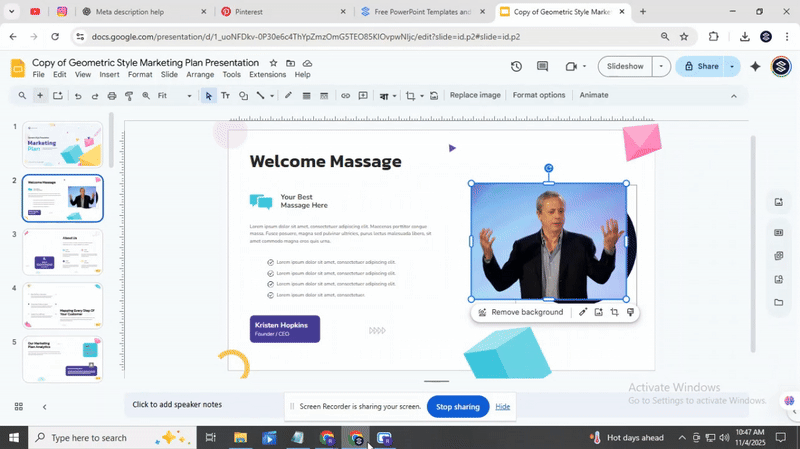Open the Fit zoom dropdown
Screen dimensions: 800x449
tap(188, 96)
